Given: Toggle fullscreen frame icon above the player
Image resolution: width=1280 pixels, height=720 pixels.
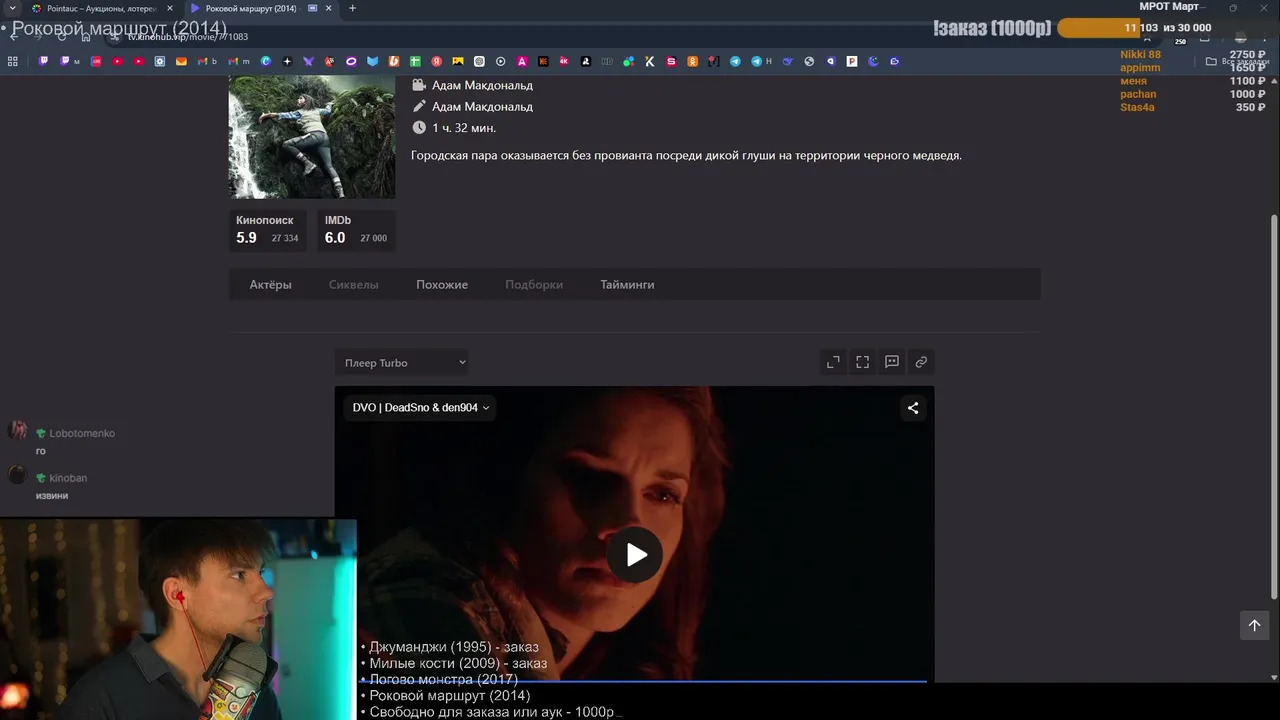Looking at the screenshot, I should 862,362.
